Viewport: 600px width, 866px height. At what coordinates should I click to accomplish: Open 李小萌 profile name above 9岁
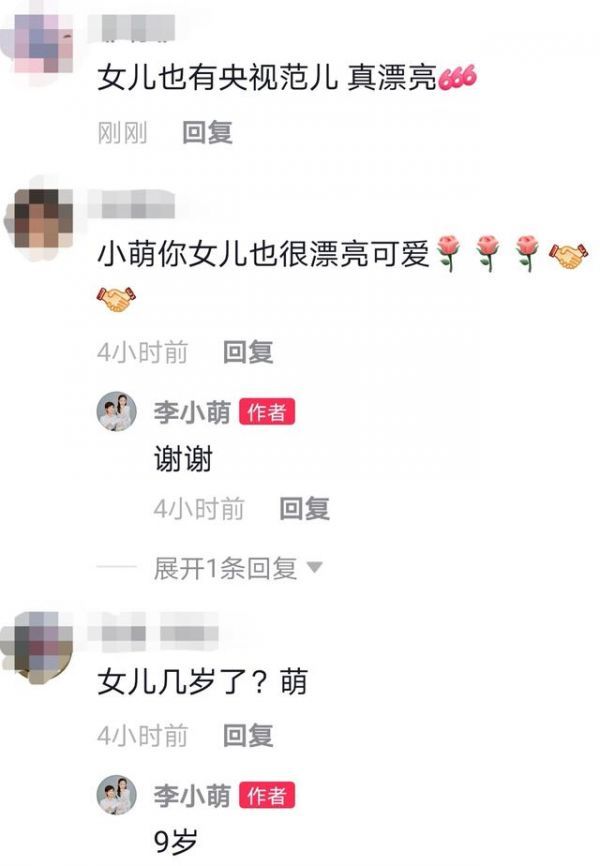coord(192,796)
